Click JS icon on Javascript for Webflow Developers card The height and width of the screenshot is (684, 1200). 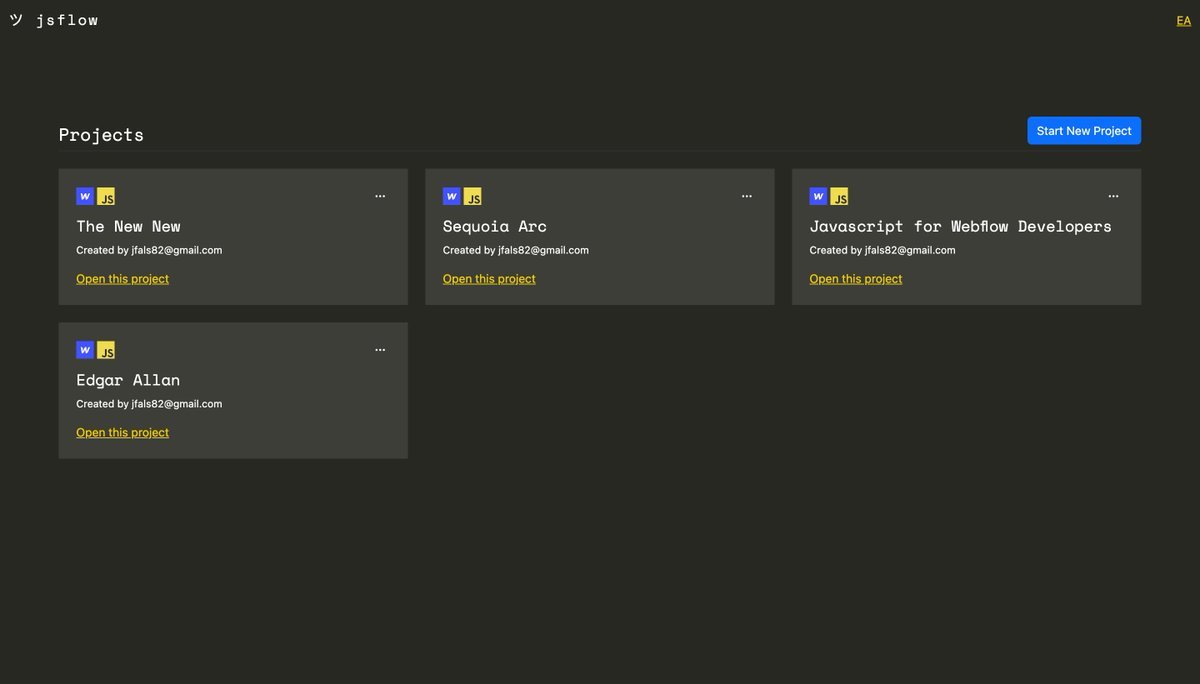tap(840, 197)
